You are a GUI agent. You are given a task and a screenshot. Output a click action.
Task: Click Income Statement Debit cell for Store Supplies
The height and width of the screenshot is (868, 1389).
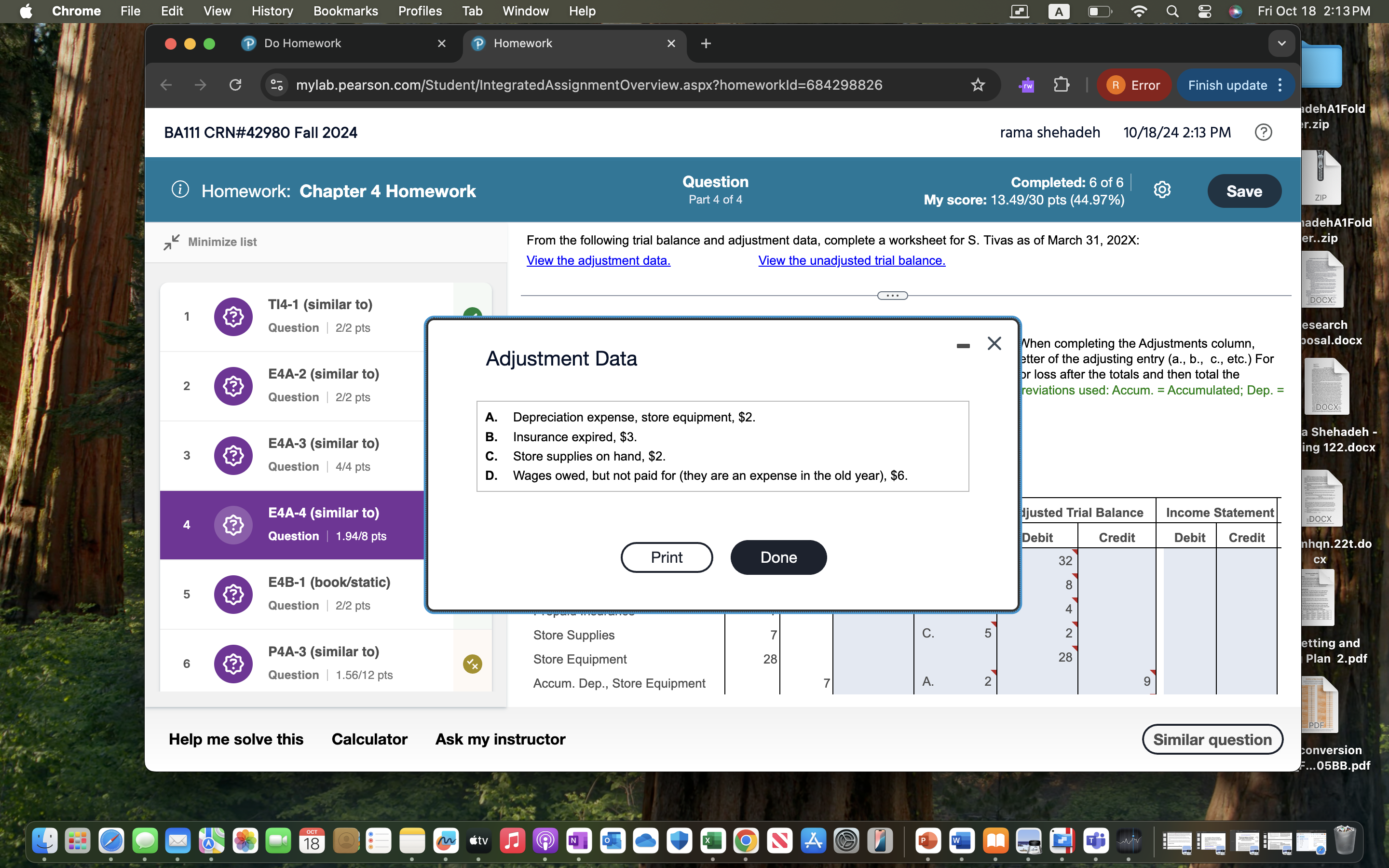click(x=1189, y=634)
